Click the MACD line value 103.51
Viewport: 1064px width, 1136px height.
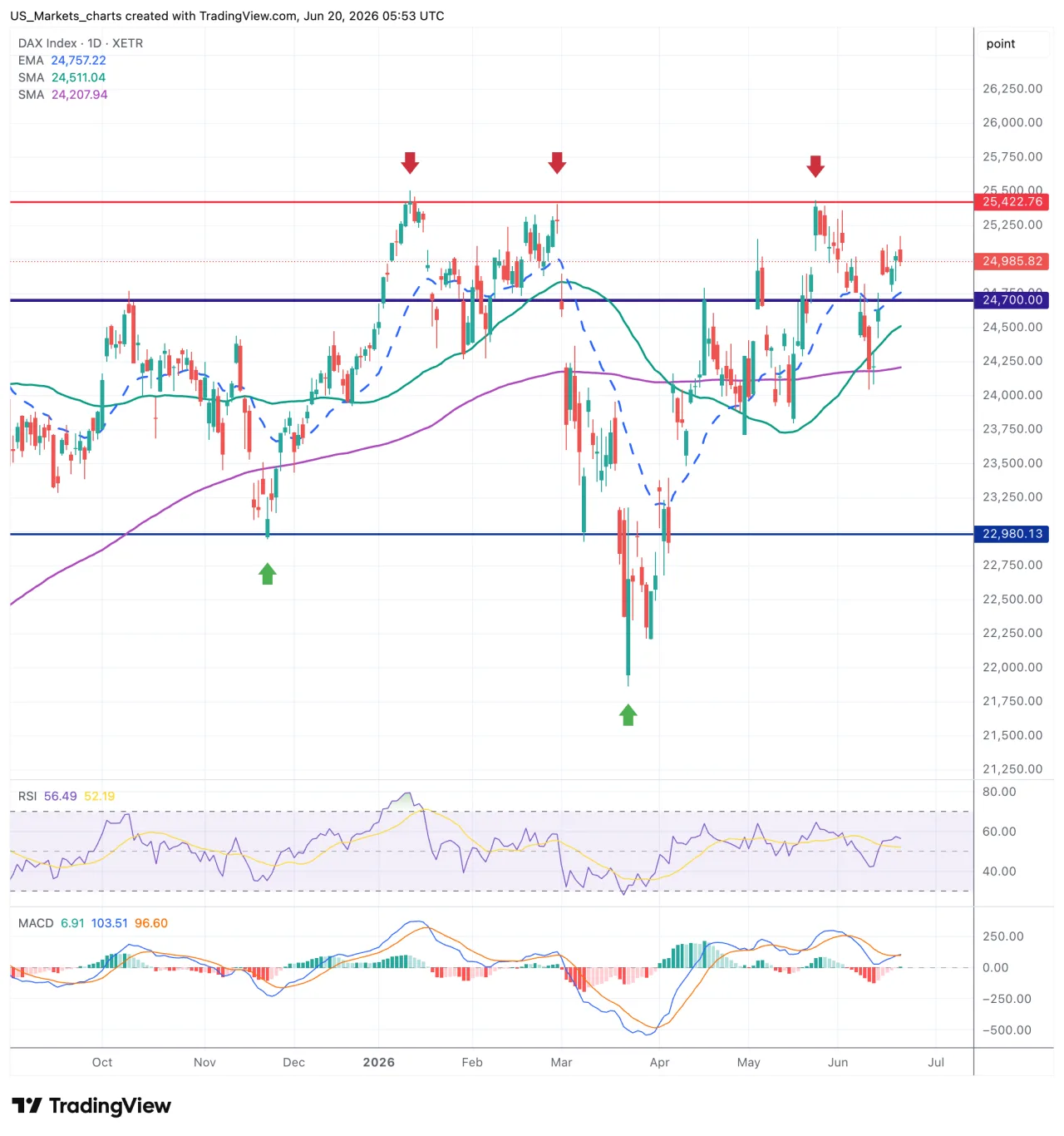click(x=110, y=923)
